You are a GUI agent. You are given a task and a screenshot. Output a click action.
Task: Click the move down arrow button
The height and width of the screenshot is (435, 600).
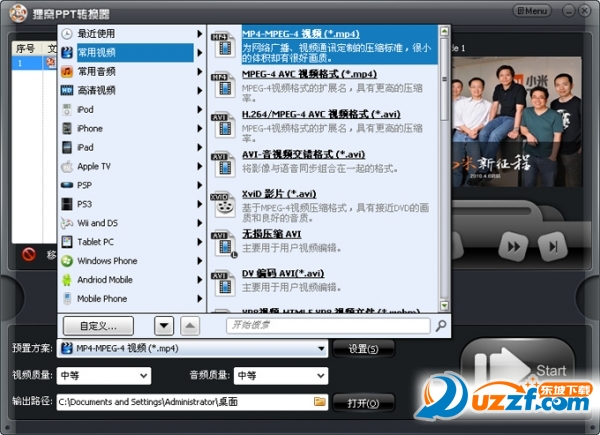click(x=164, y=326)
